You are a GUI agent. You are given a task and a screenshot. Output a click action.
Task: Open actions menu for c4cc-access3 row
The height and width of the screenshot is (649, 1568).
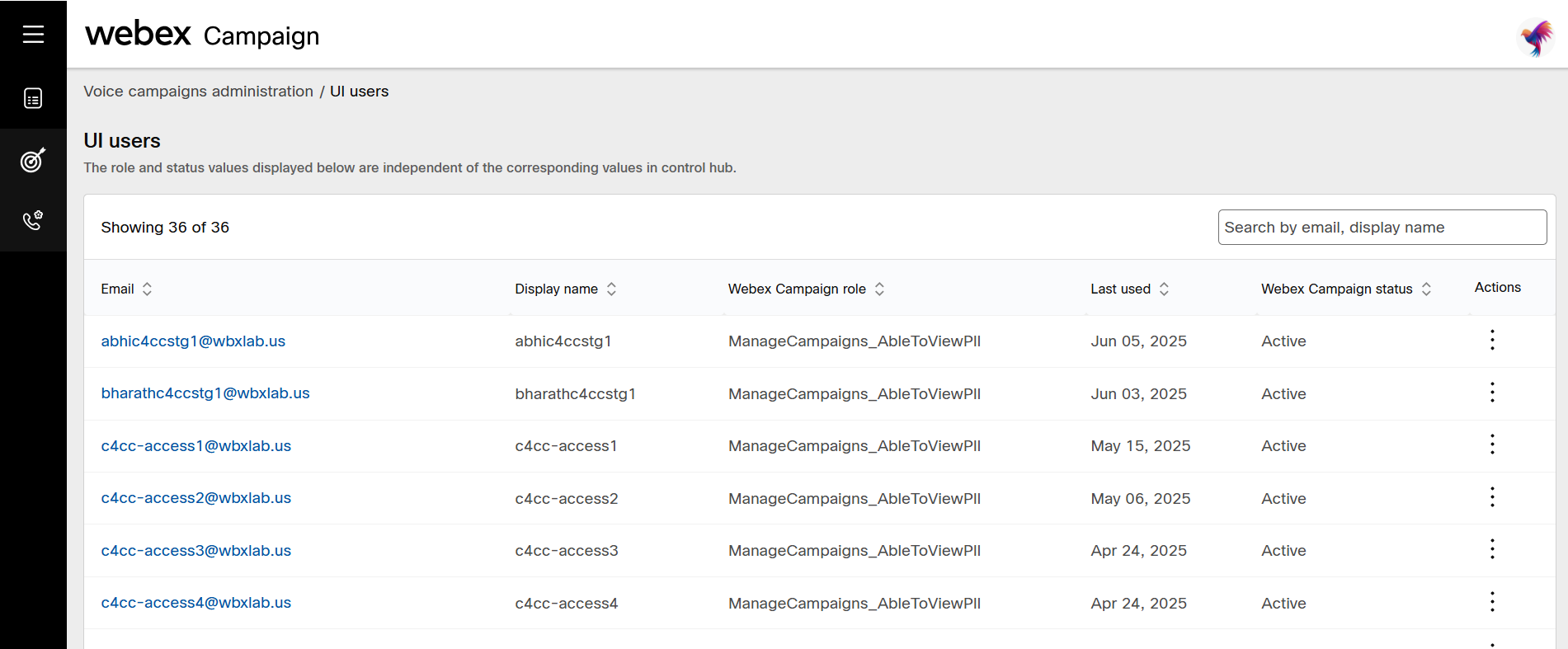1492,549
